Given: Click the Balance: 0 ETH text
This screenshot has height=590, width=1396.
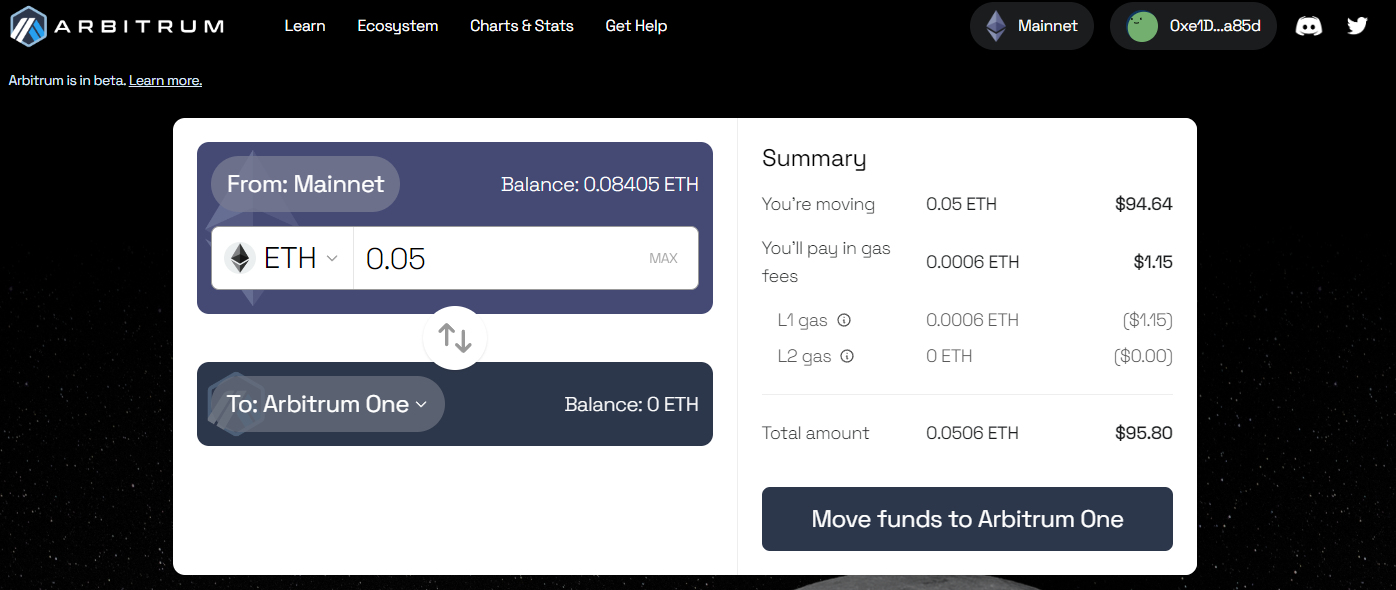Looking at the screenshot, I should pos(631,404).
